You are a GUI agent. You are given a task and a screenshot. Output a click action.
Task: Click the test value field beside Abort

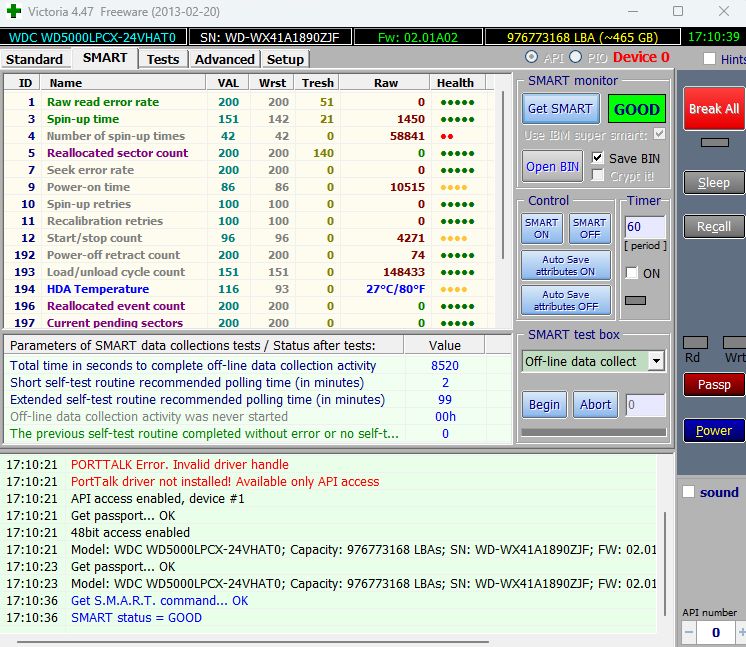coord(645,405)
